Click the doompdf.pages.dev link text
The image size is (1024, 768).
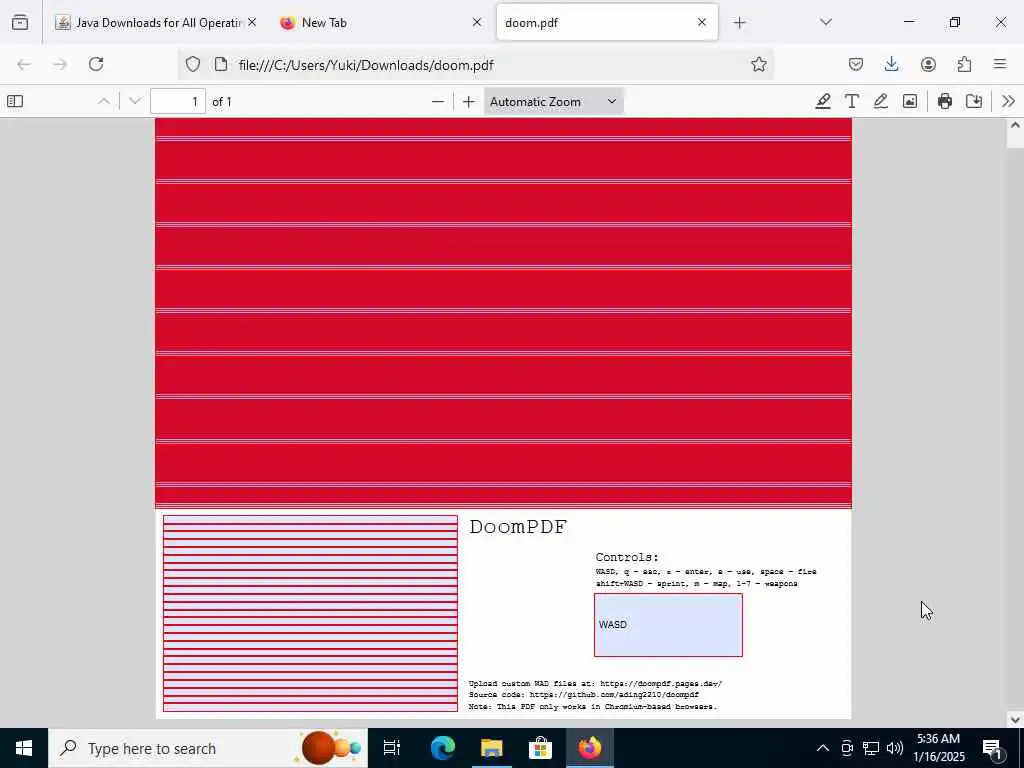point(661,684)
